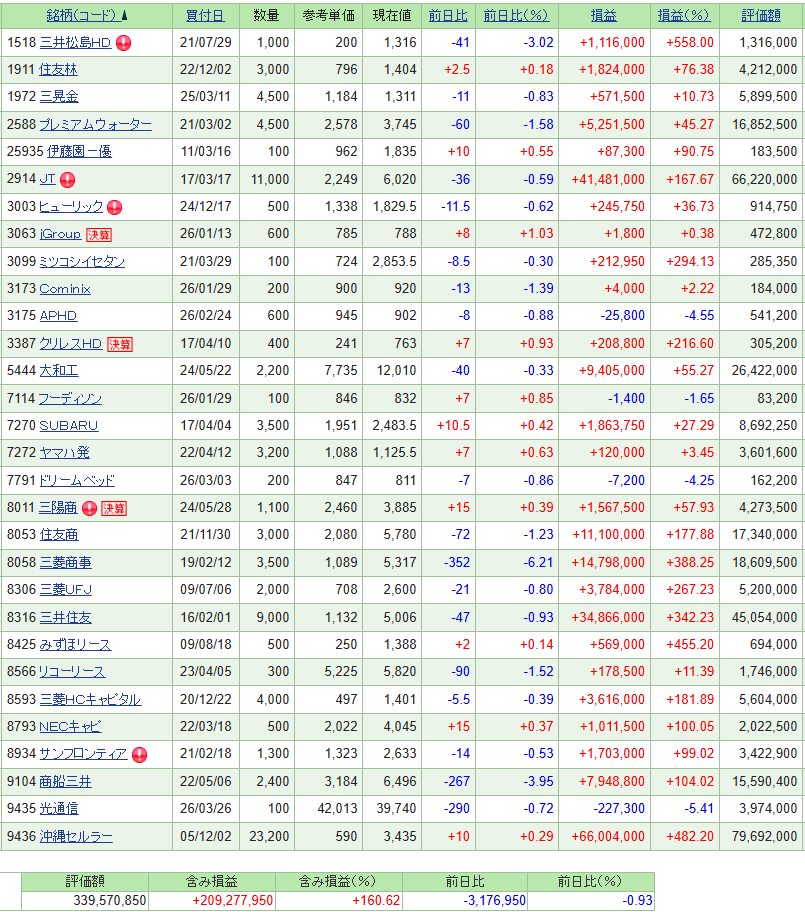Sort by the 前日比(%) column header
Viewport: 805px width, 912px height.
click(x=516, y=16)
